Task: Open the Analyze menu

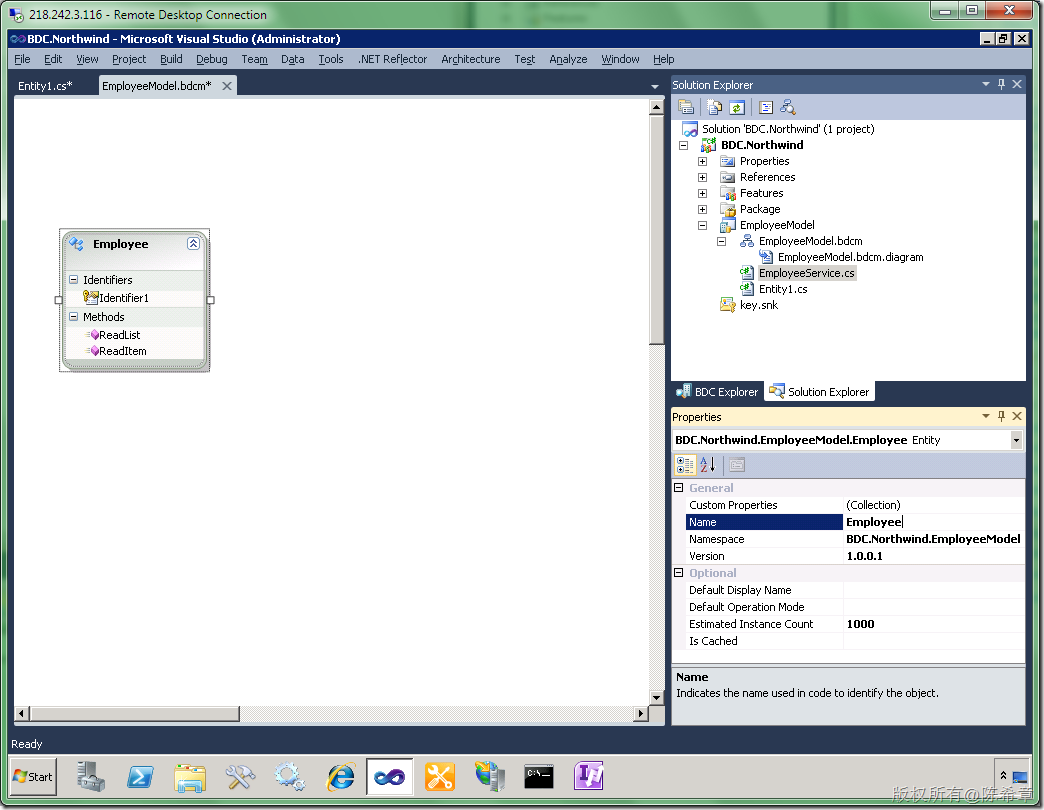Action: (568, 59)
